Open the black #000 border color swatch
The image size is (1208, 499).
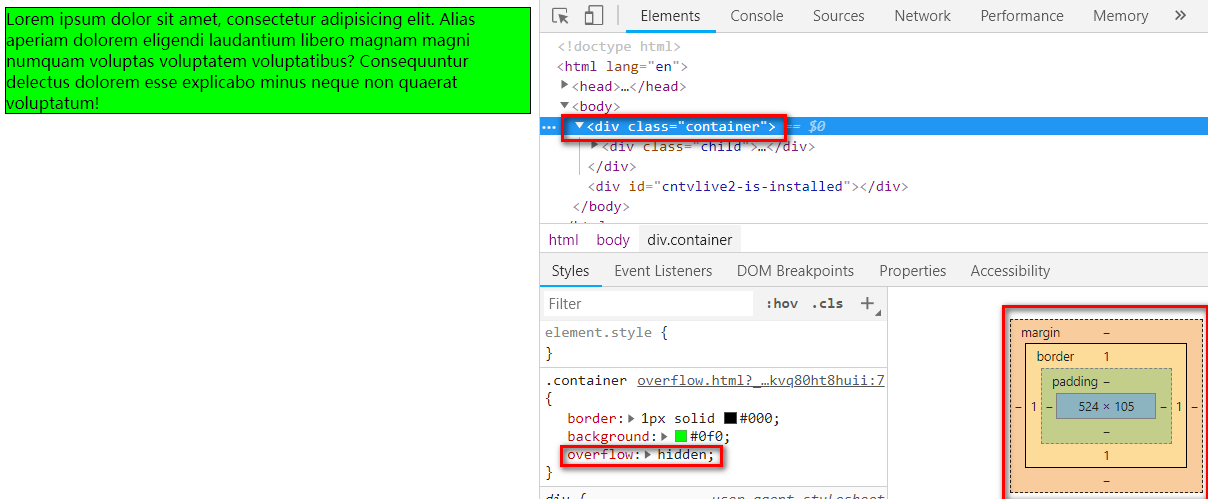(x=730, y=418)
